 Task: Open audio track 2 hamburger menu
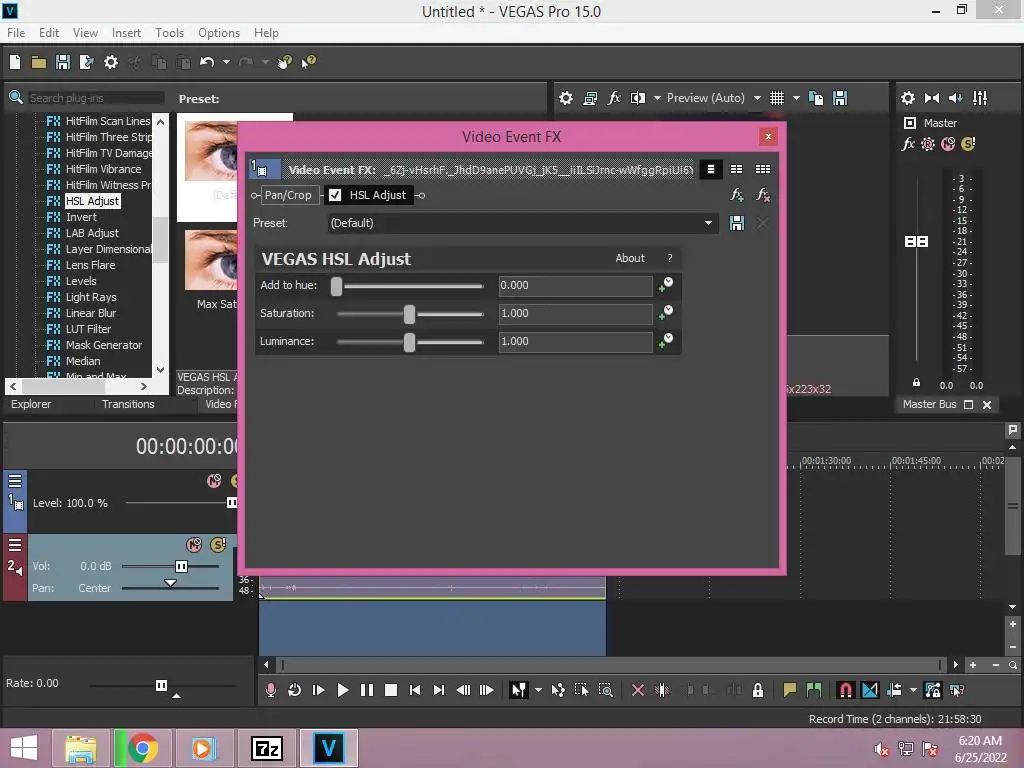15,545
